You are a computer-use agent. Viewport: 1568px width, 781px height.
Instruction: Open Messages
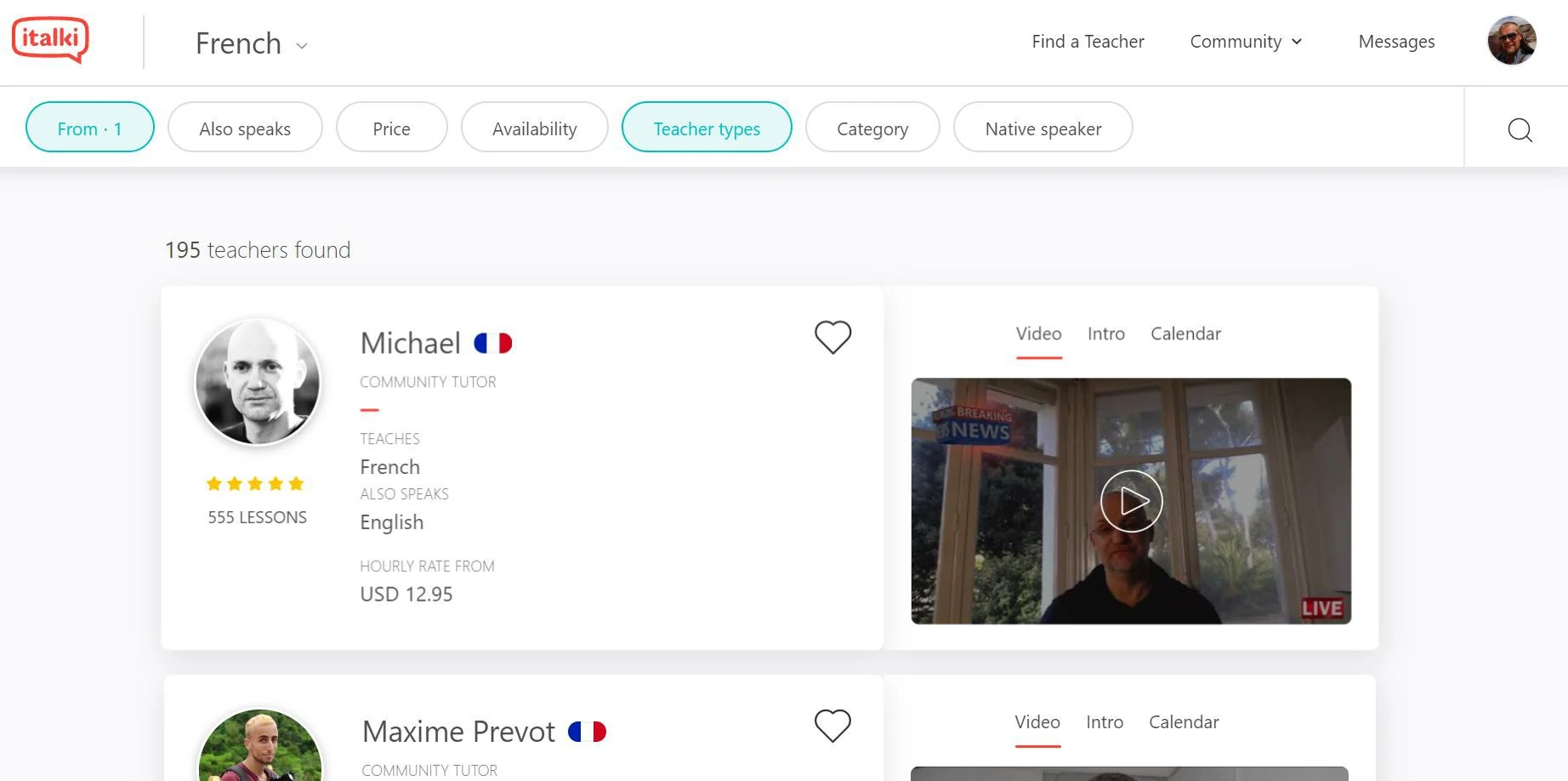tap(1396, 42)
